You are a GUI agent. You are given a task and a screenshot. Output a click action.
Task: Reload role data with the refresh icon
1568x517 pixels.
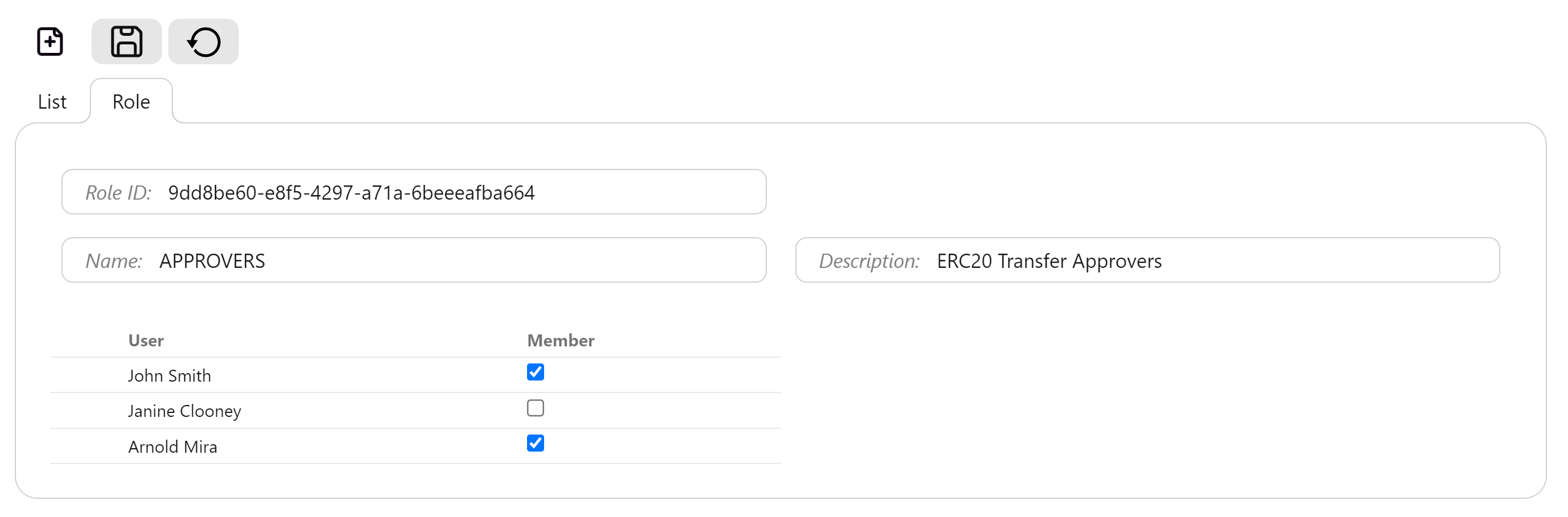click(204, 42)
